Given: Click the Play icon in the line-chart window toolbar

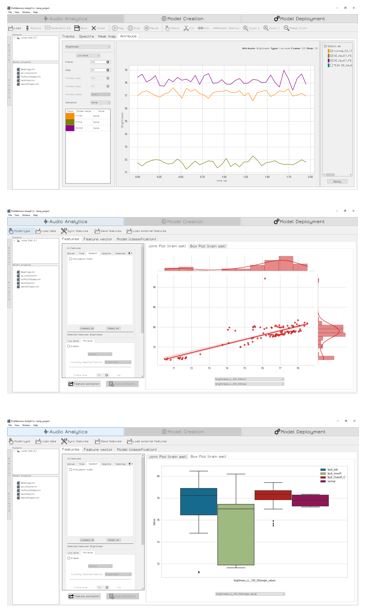Looking at the screenshot, I should (x=115, y=28).
